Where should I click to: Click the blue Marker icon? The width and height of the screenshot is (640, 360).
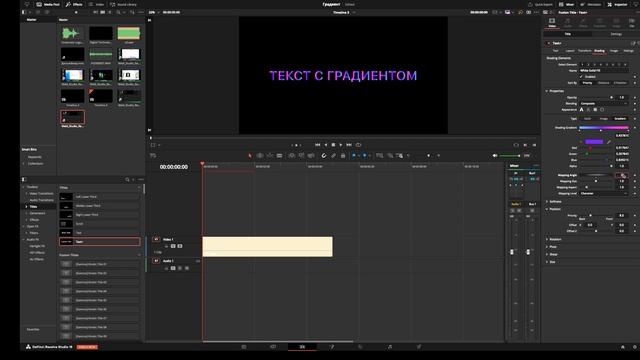point(364,156)
